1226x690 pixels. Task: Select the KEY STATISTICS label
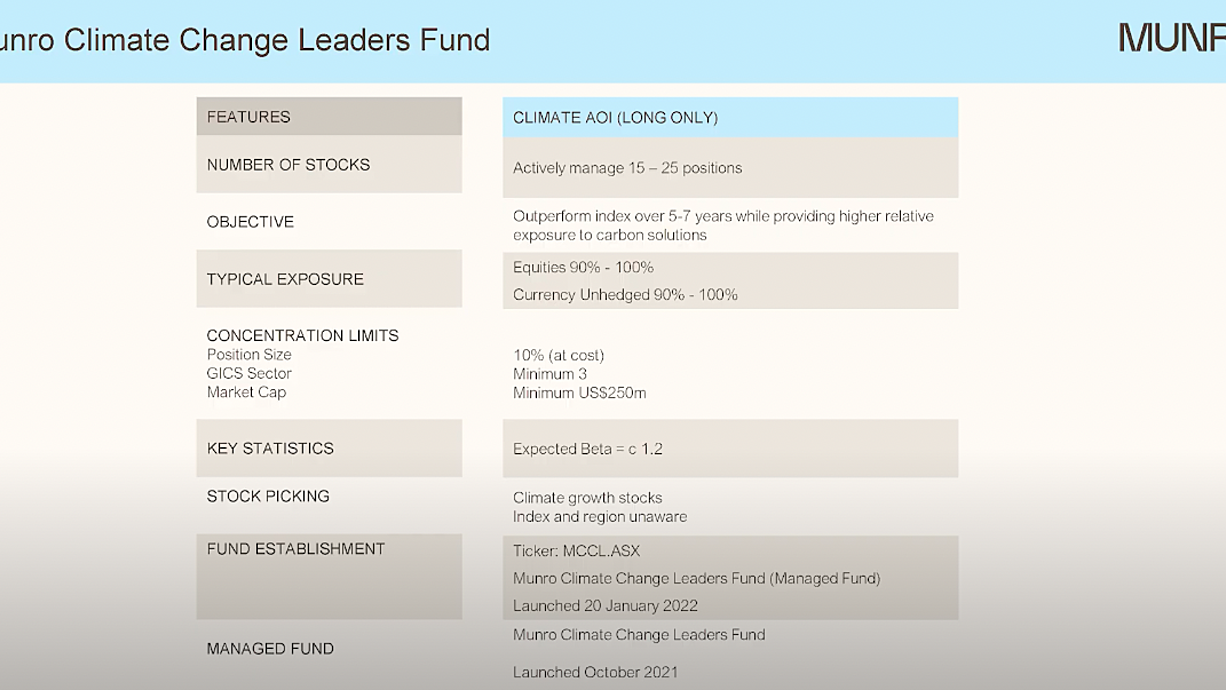pos(270,448)
